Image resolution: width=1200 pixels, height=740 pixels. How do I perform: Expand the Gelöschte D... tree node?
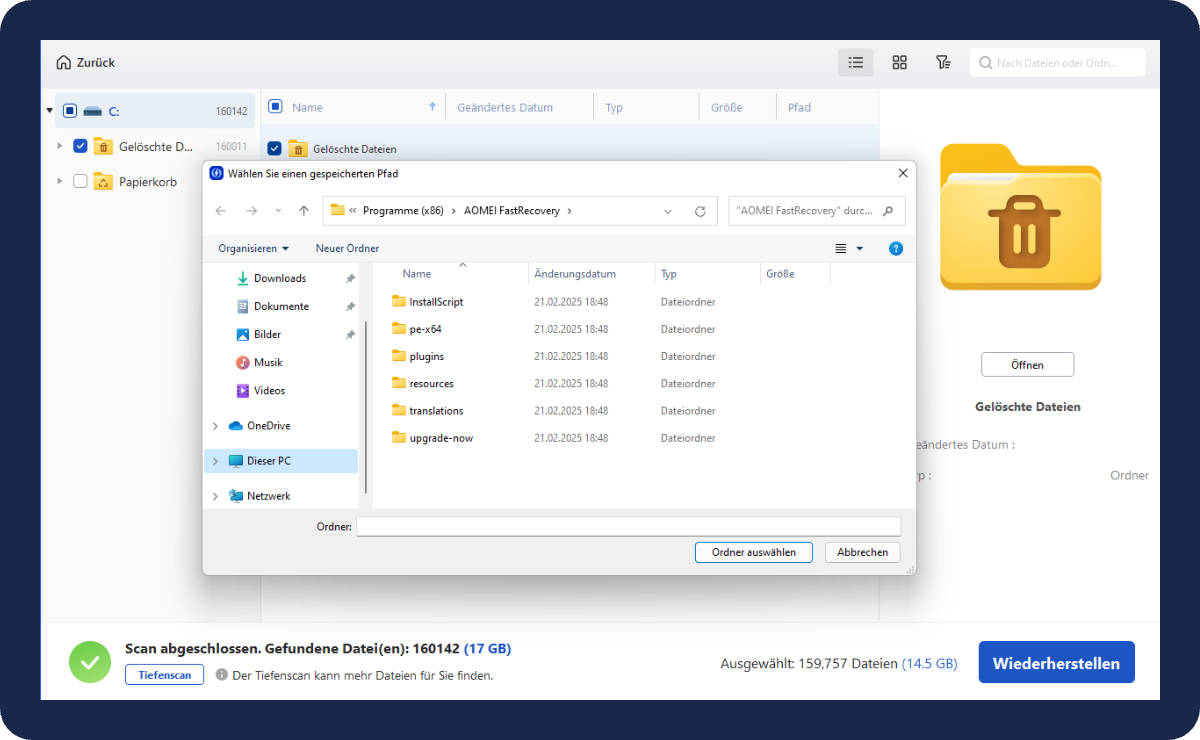click(x=60, y=146)
